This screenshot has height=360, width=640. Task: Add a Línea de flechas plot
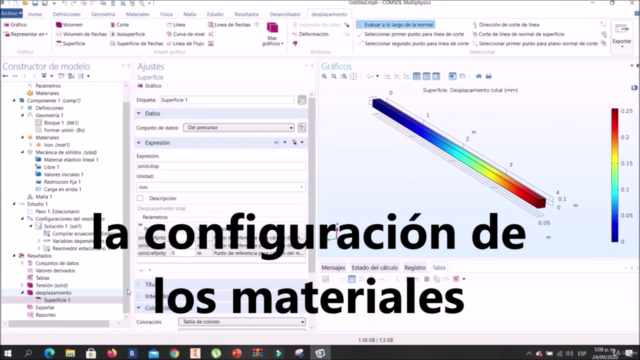tap(229, 25)
